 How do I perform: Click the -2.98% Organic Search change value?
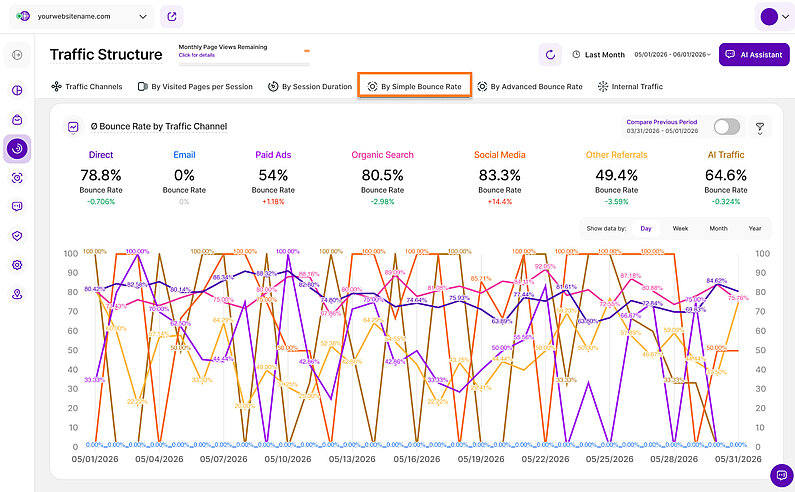click(x=382, y=202)
